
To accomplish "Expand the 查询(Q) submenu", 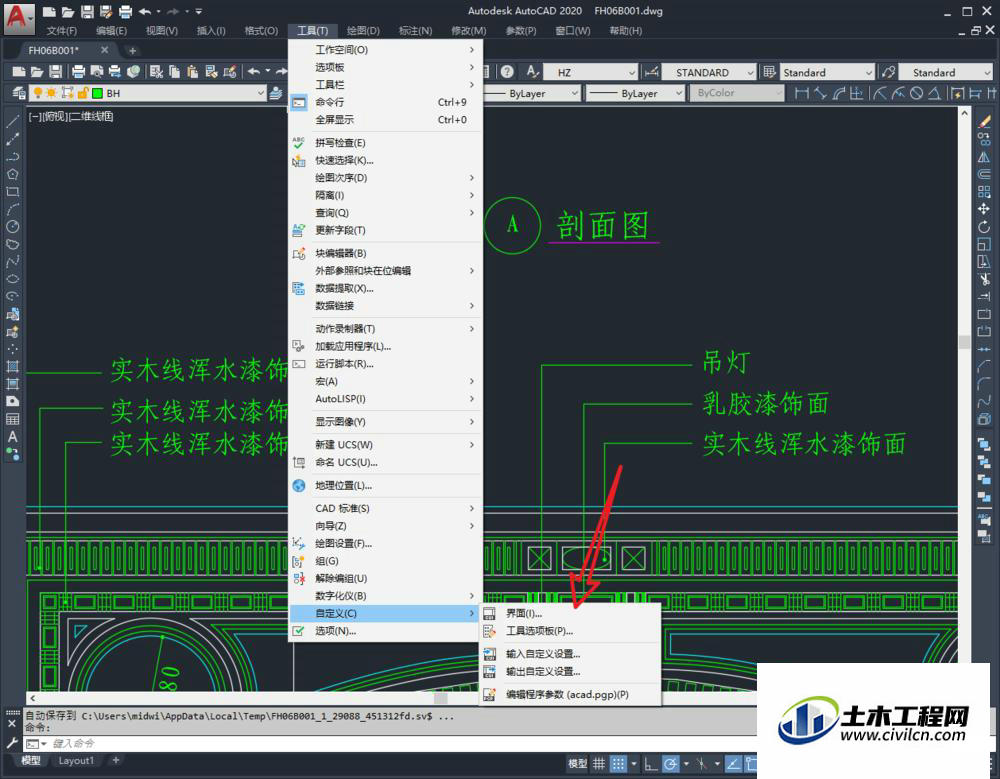I will tap(385, 213).
